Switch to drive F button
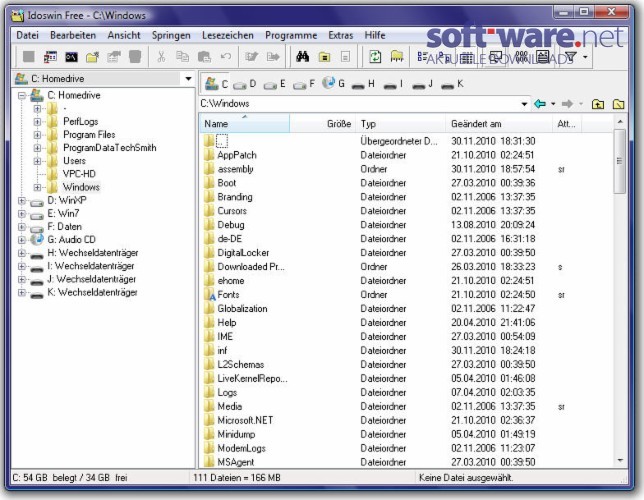This screenshot has width=644, height=500. coord(304,84)
